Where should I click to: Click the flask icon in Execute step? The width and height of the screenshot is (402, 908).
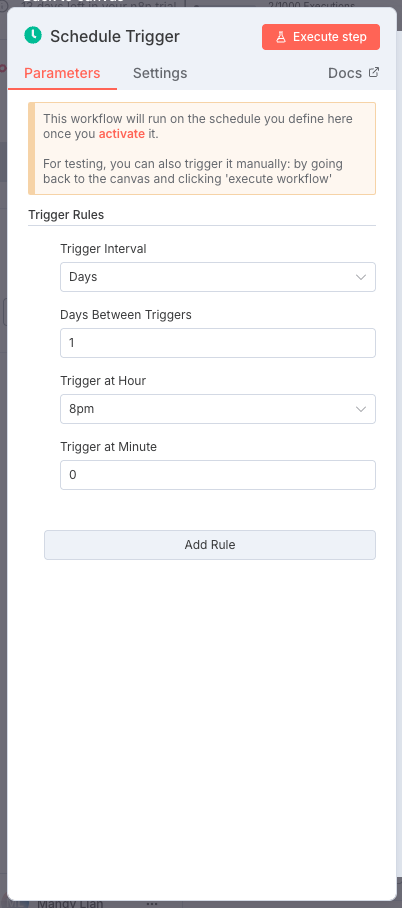tap(281, 37)
